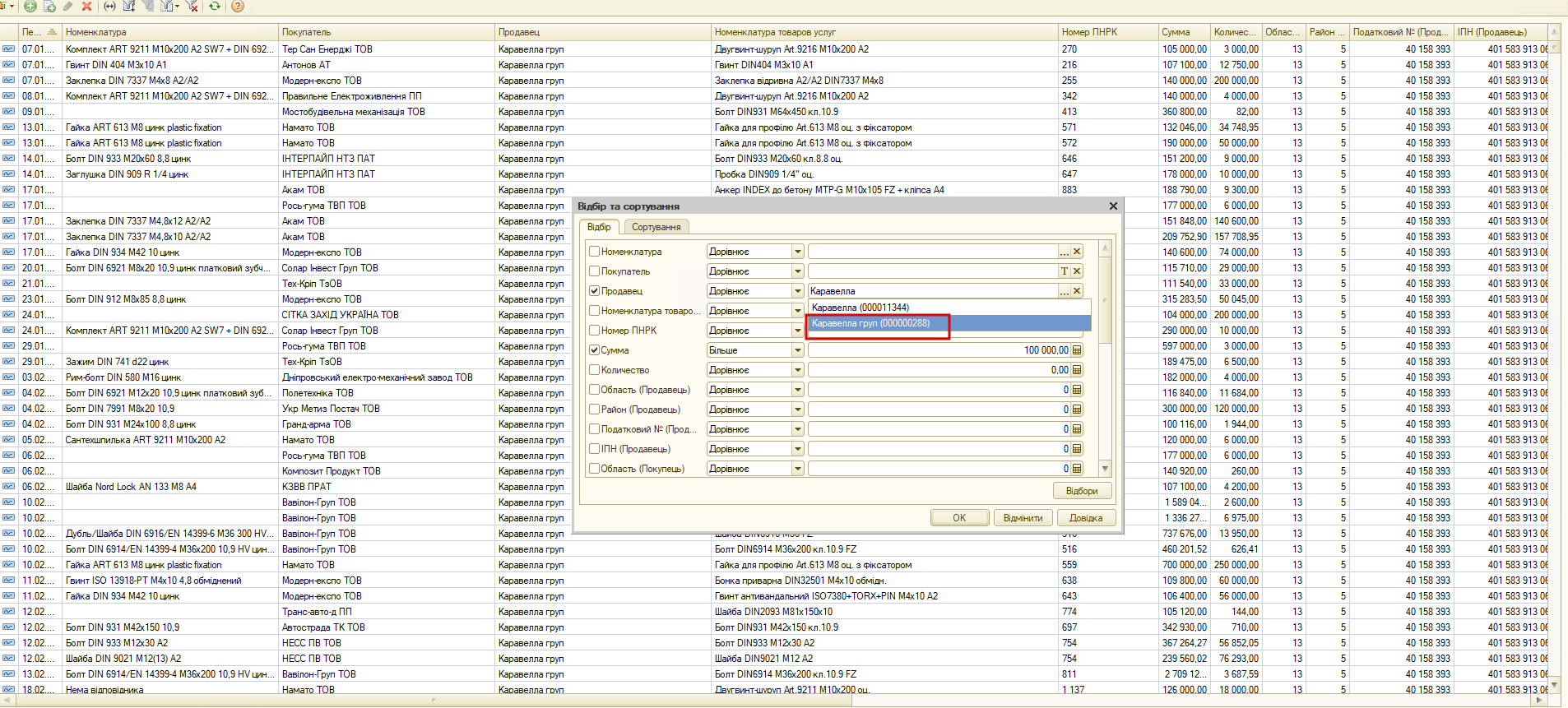Click the Copy record toolbar icon
This screenshot has width=1568, height=708.
[49, 7]
